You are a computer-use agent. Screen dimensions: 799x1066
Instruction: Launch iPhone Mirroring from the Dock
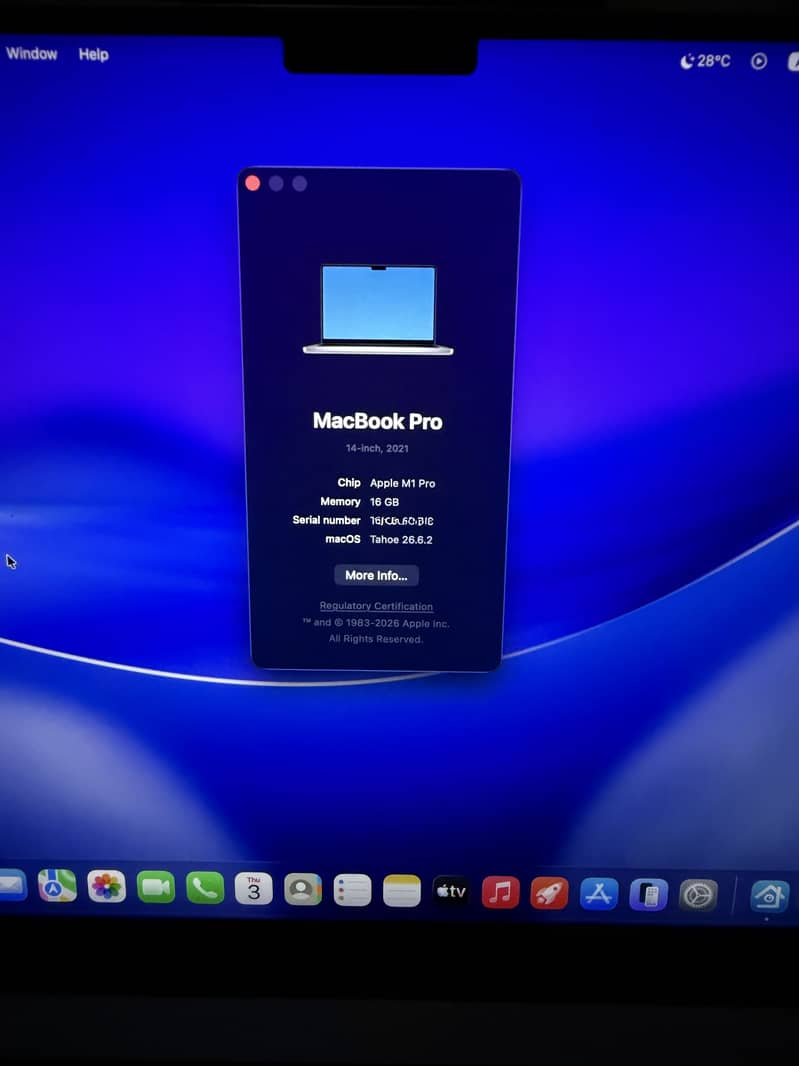(649, 894)
